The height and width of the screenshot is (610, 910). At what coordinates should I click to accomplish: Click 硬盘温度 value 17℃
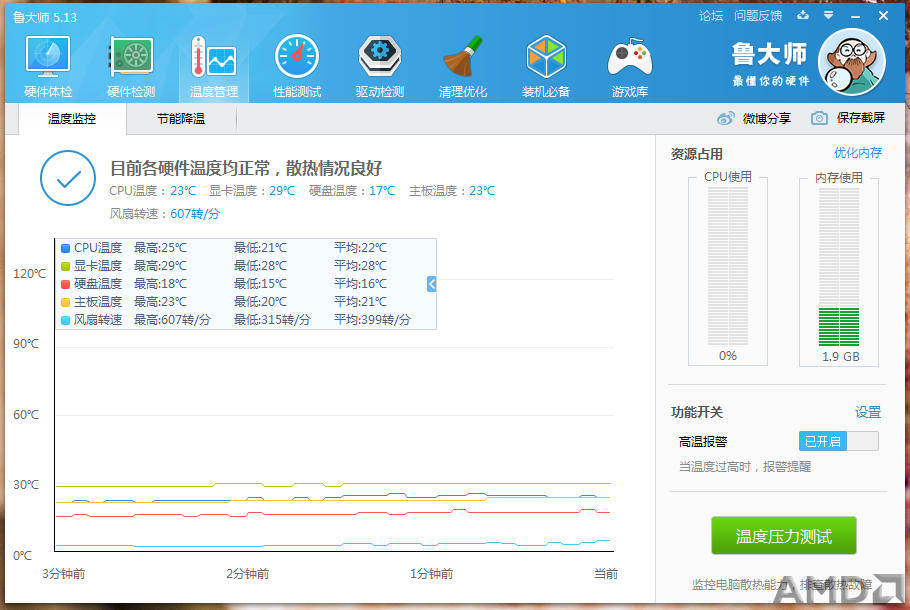pos(382,191)
